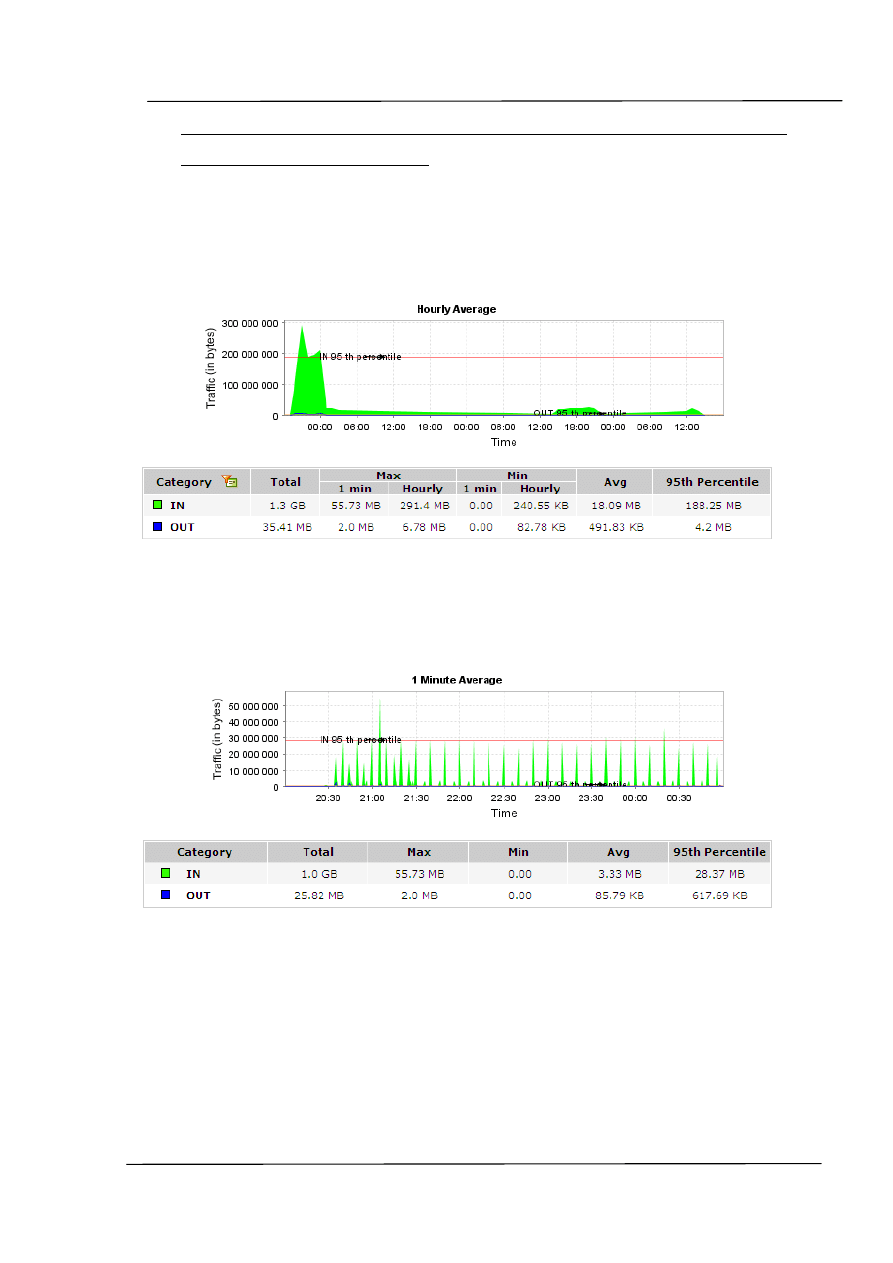Sort by Total column in Hourly table
Image resolution: width=893 pixels, height=1263 pixels.
tap(285, 482)
